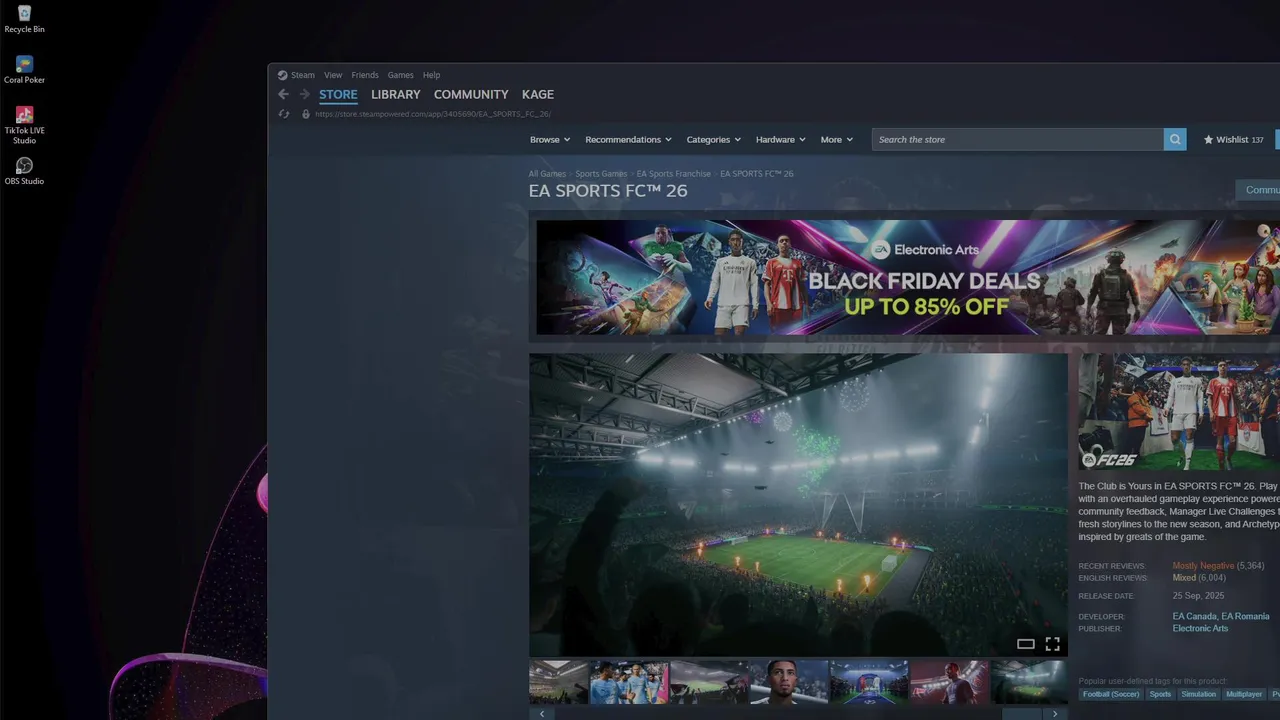Focus the Search the store field
The width and height of the screenshot is (1280, 720).
pos(1018,140)
